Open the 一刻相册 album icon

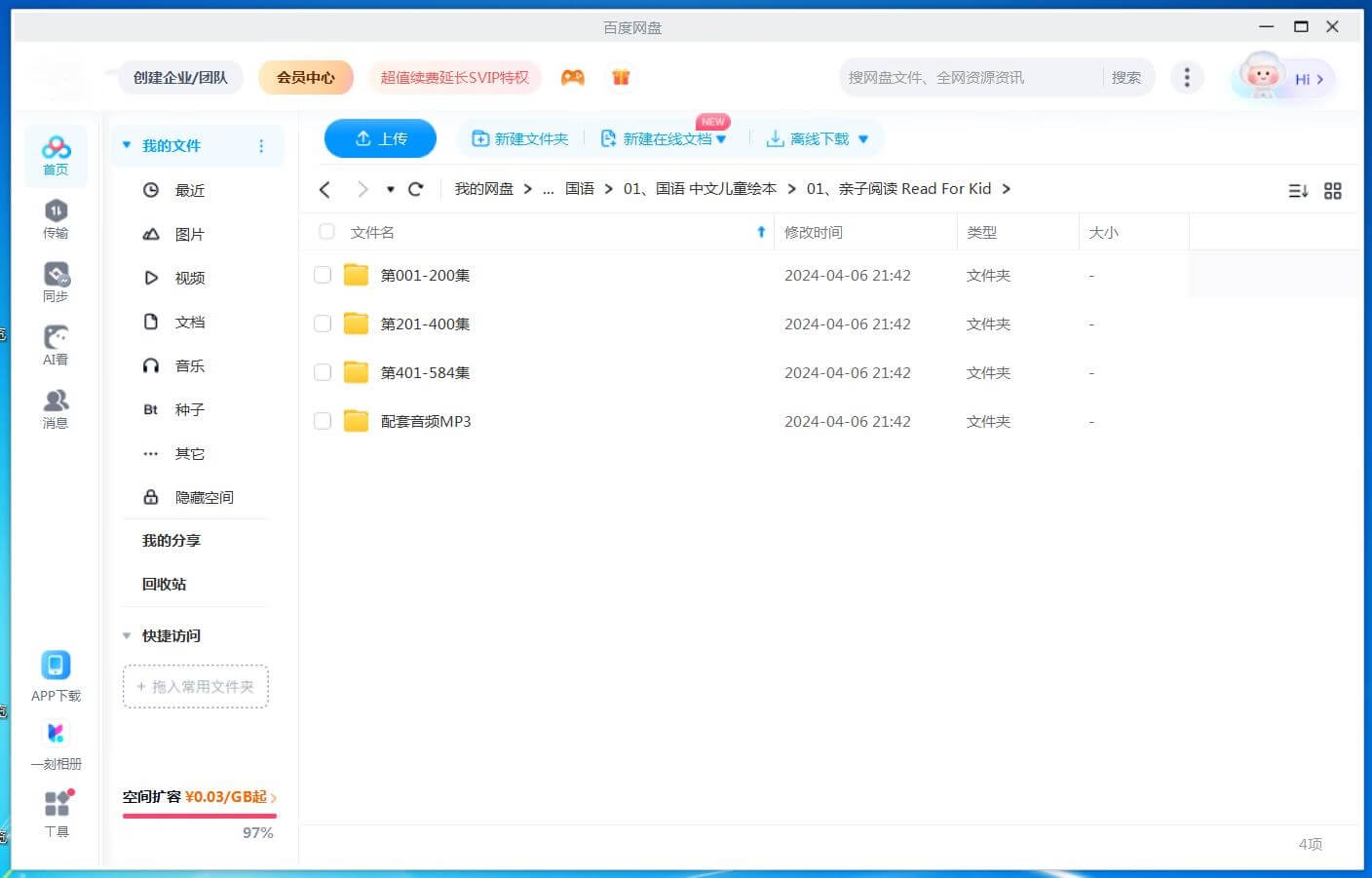point(56,744)
